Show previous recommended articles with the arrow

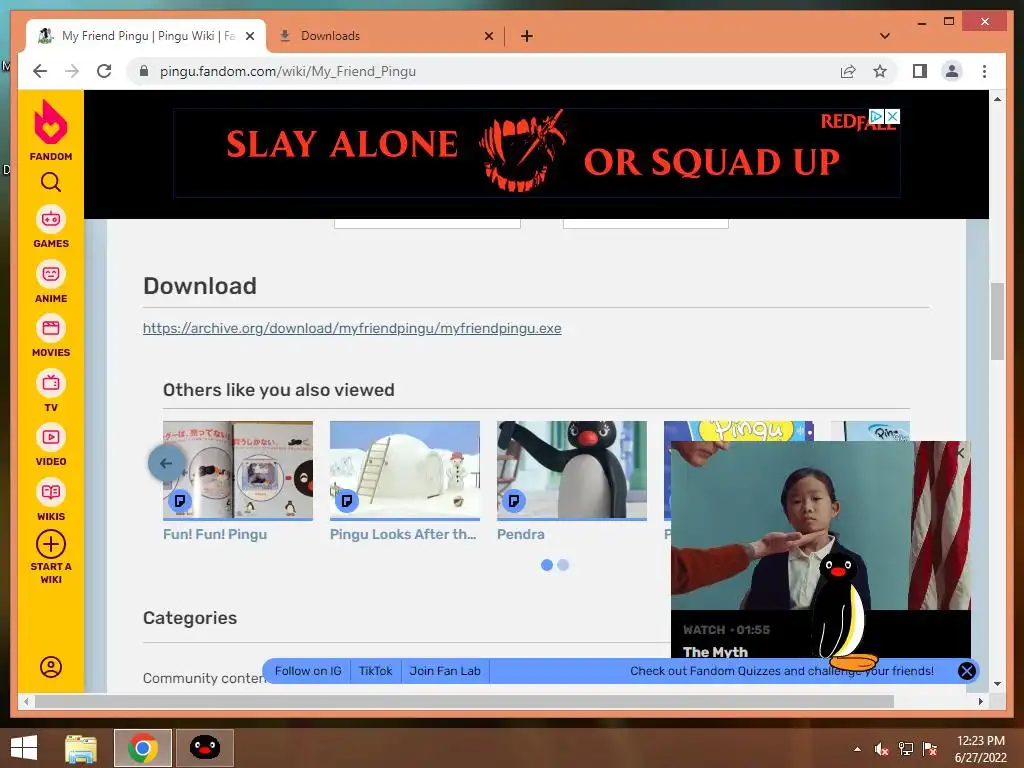166,463
